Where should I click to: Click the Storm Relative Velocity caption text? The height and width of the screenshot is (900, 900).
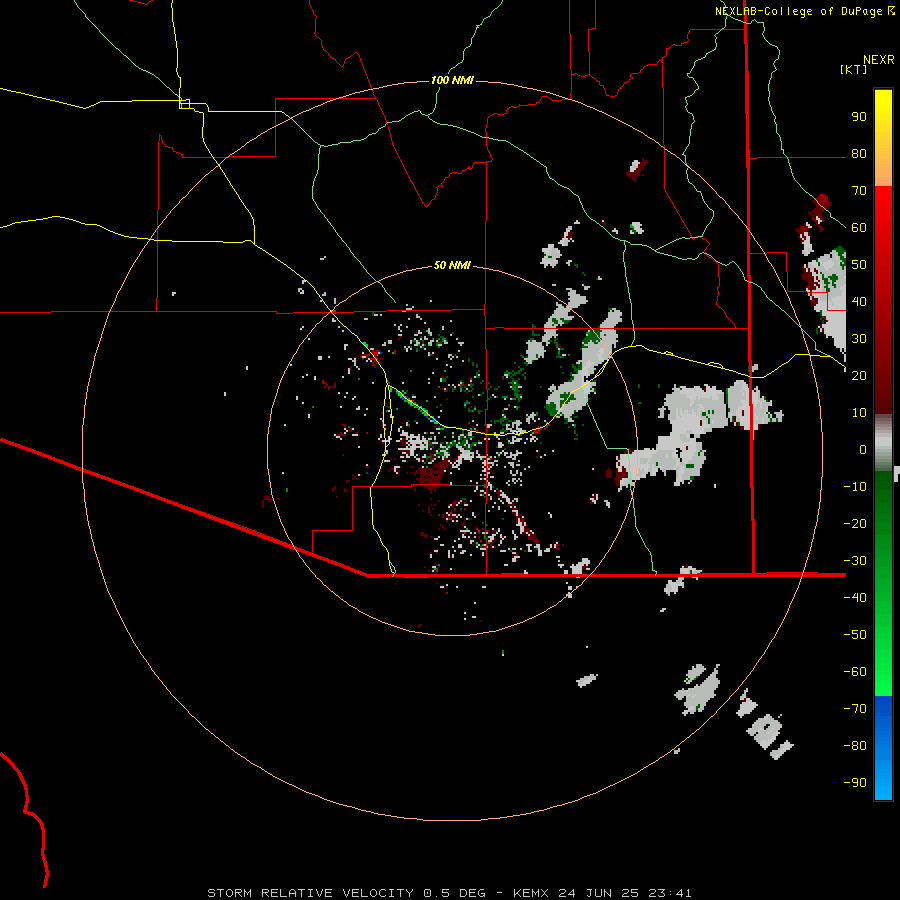(449, 893)
